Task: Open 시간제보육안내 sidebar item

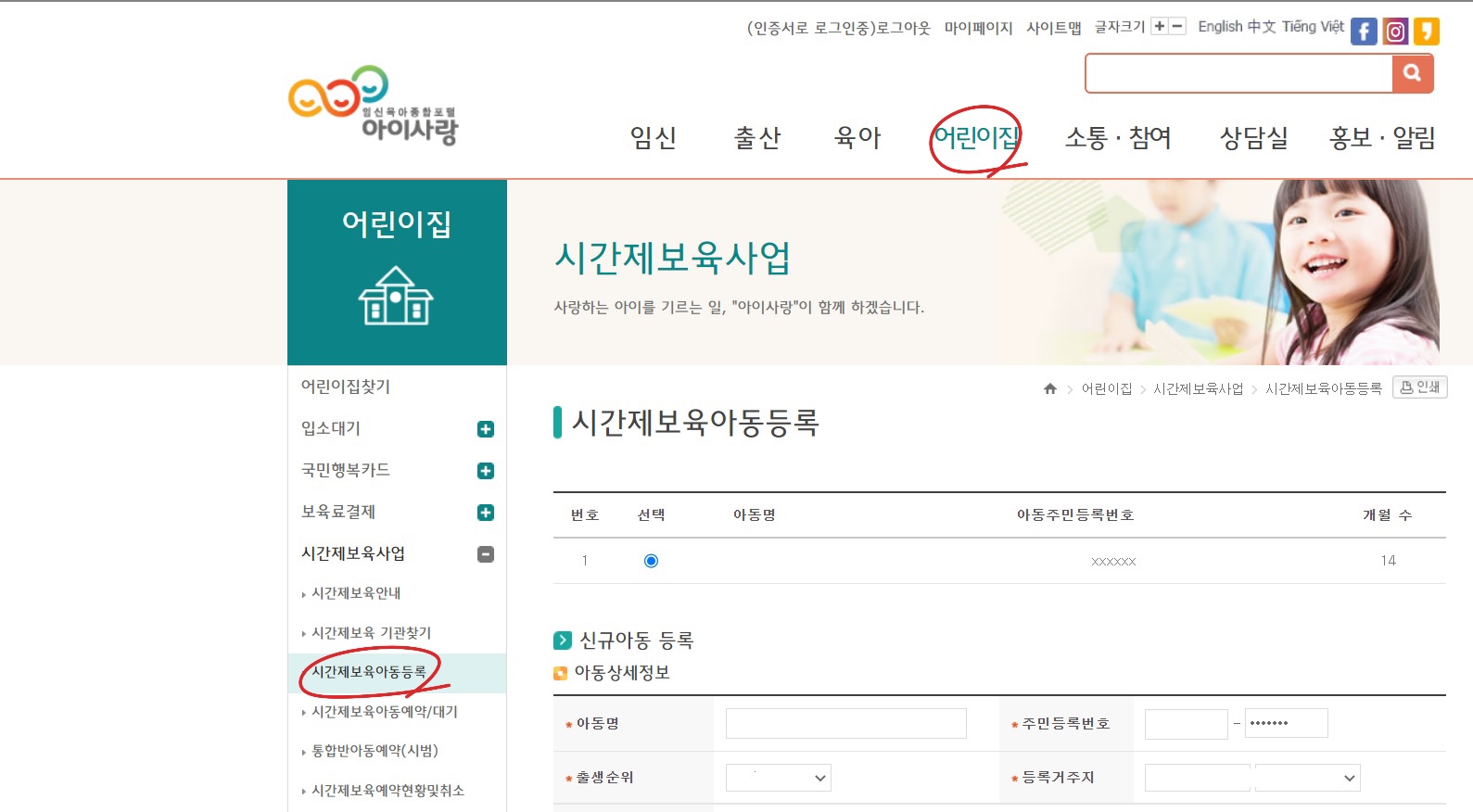Action: (x=356, y=593)
